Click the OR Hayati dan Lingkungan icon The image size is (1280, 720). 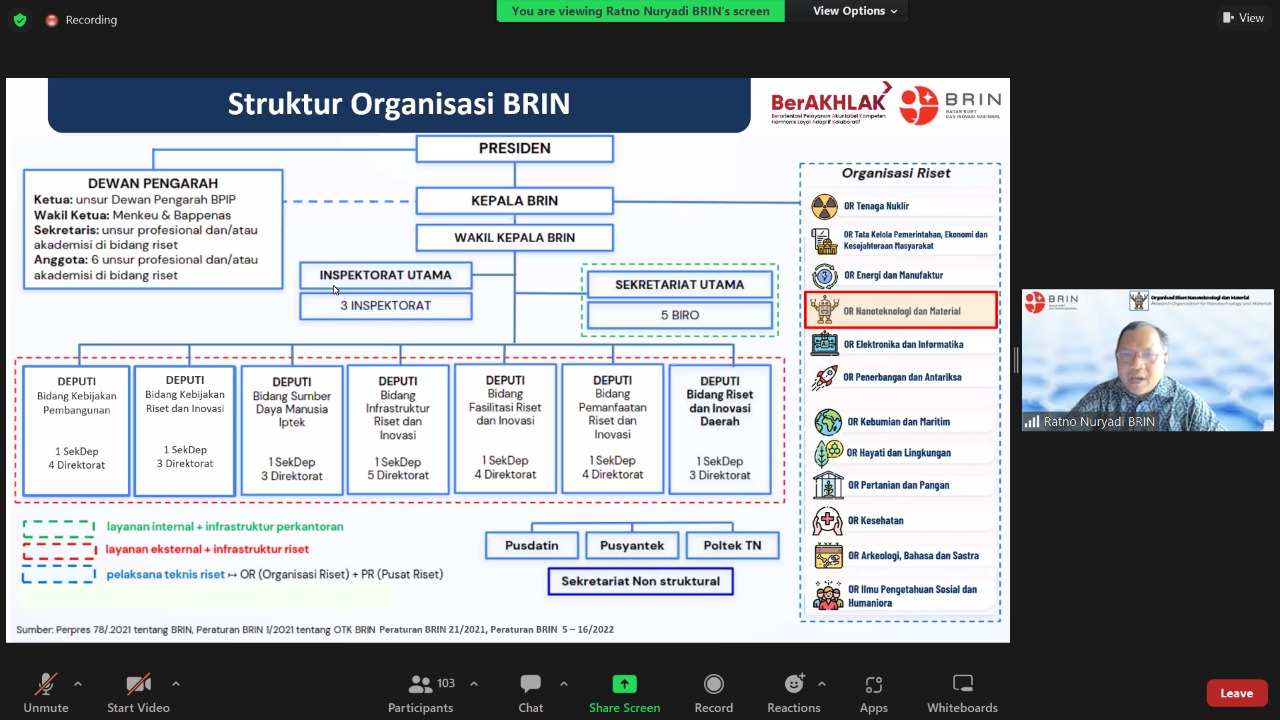tap(828, 453)
